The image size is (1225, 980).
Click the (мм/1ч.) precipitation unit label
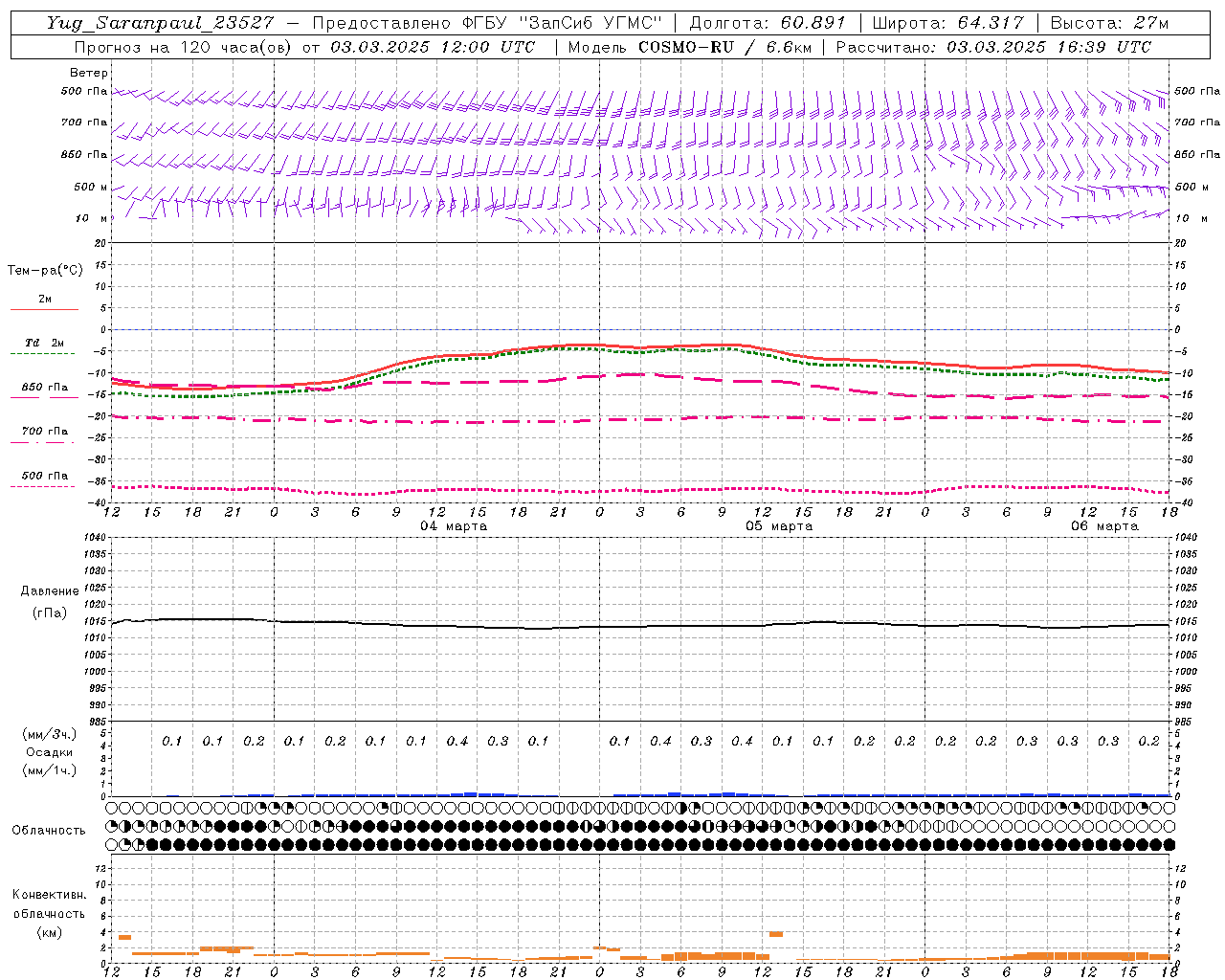[50, 770]
